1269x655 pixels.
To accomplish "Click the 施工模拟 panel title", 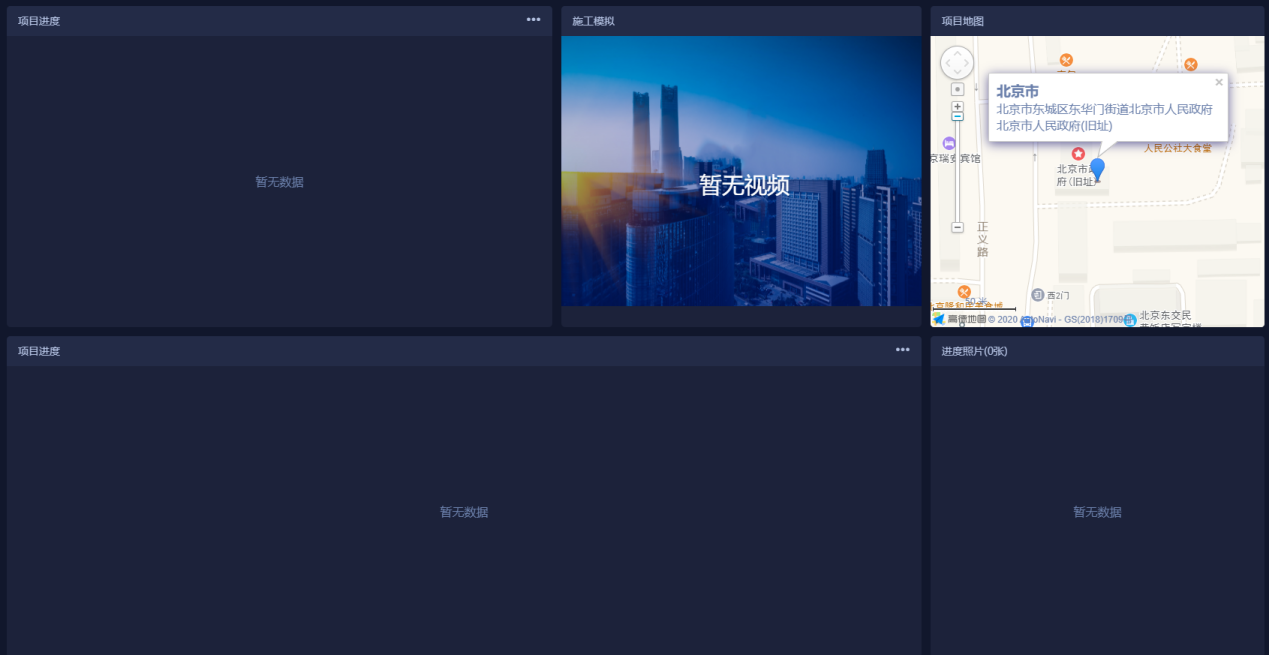I will 593,21.
